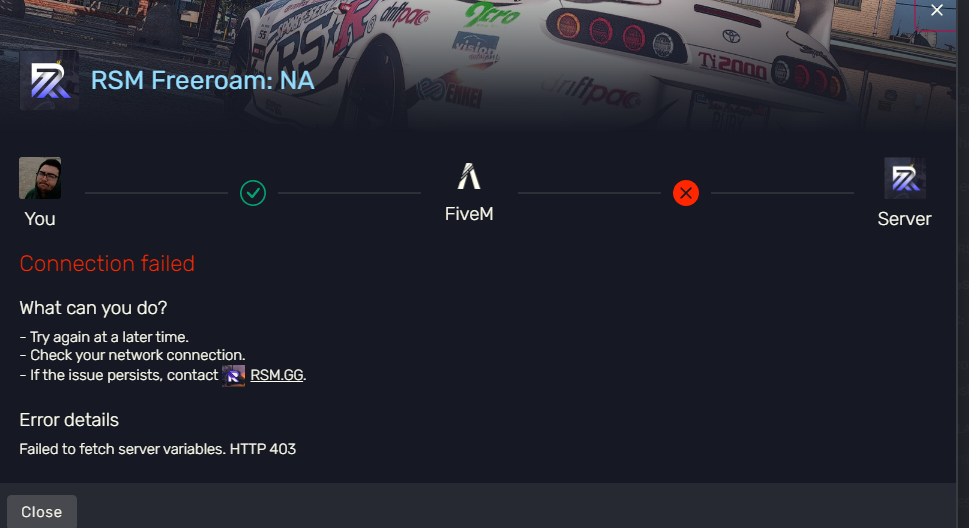Screen dimensions: 969x528
Task: Click the small RSM icon before RSM.GG
Action: (234, 375)
